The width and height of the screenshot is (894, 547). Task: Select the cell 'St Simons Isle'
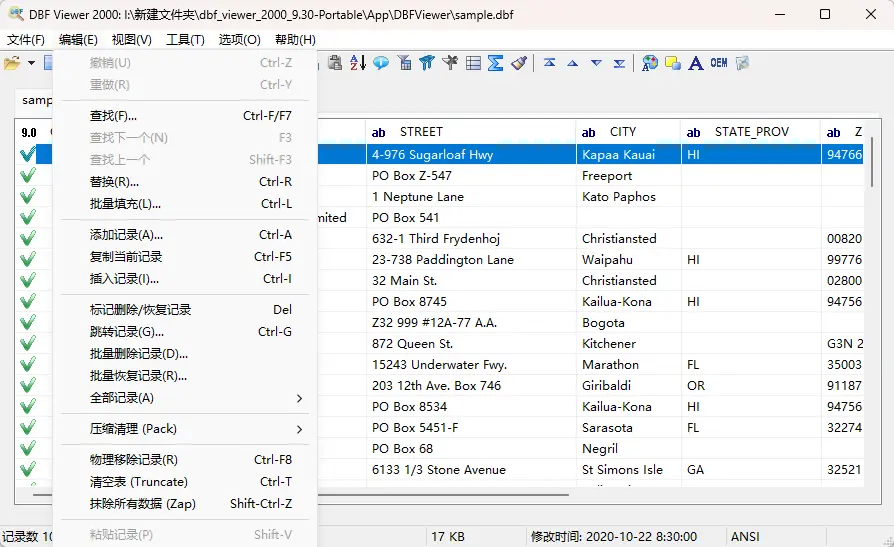pyautogui.click(x=629, y=469)
